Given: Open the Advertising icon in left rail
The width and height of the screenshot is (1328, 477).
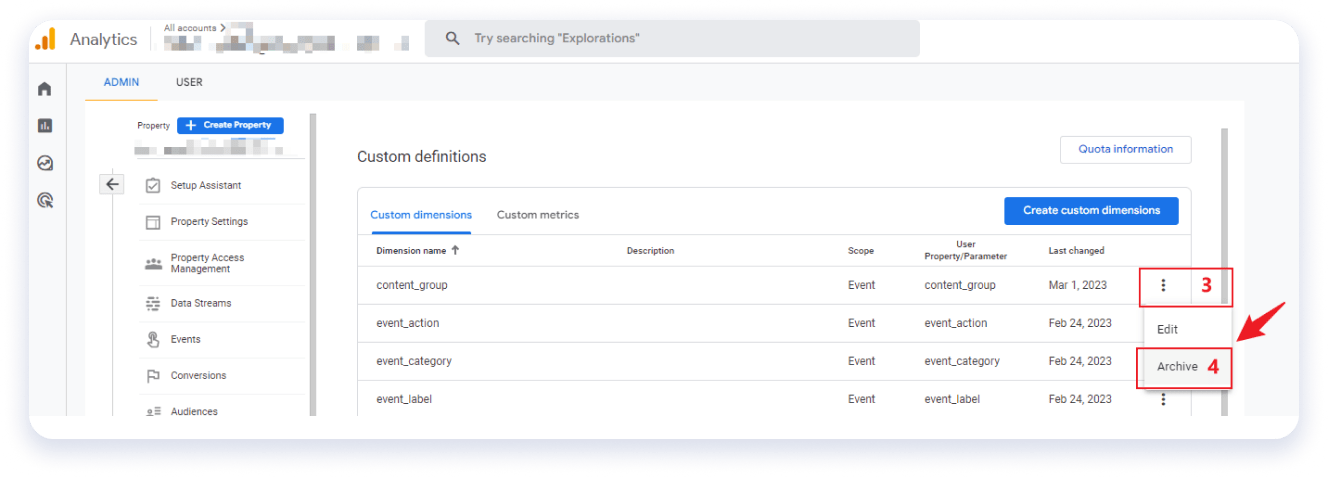Looking at the screenshot, I should (45, 200).
